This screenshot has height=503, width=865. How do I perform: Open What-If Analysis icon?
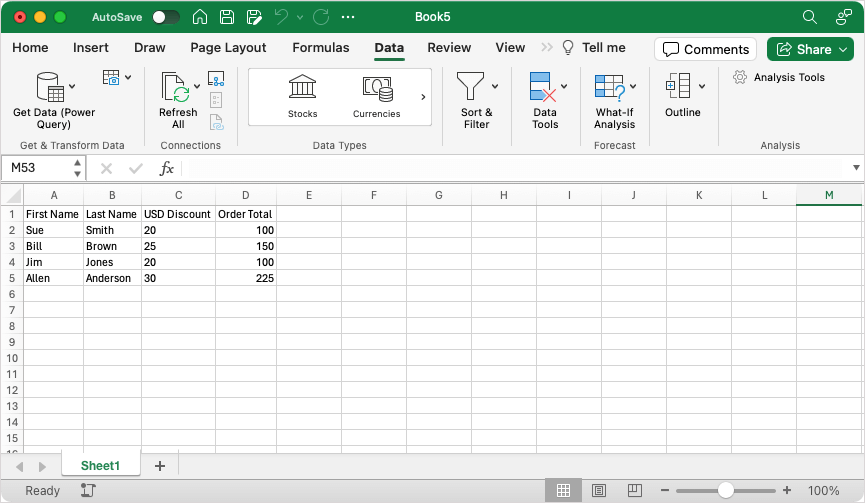[x=610, y=87]
